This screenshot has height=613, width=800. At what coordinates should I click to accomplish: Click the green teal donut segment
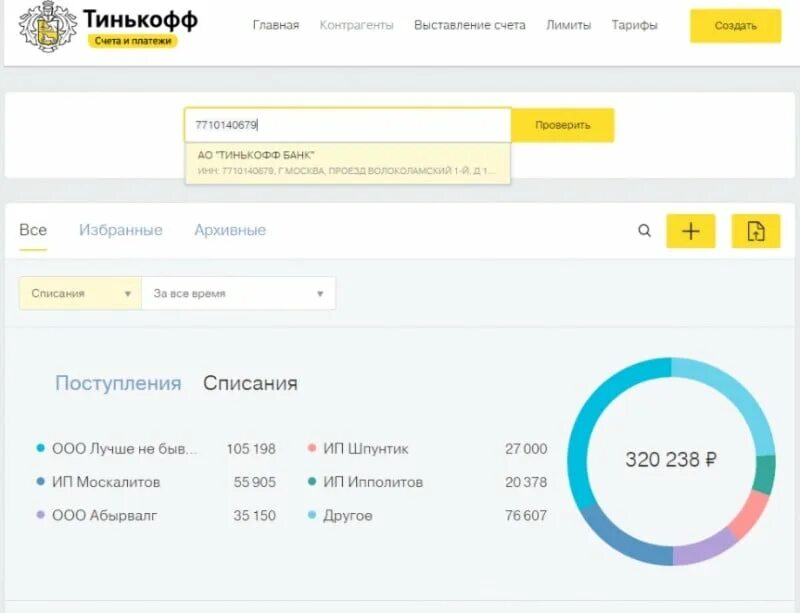(x=765, y=475)
